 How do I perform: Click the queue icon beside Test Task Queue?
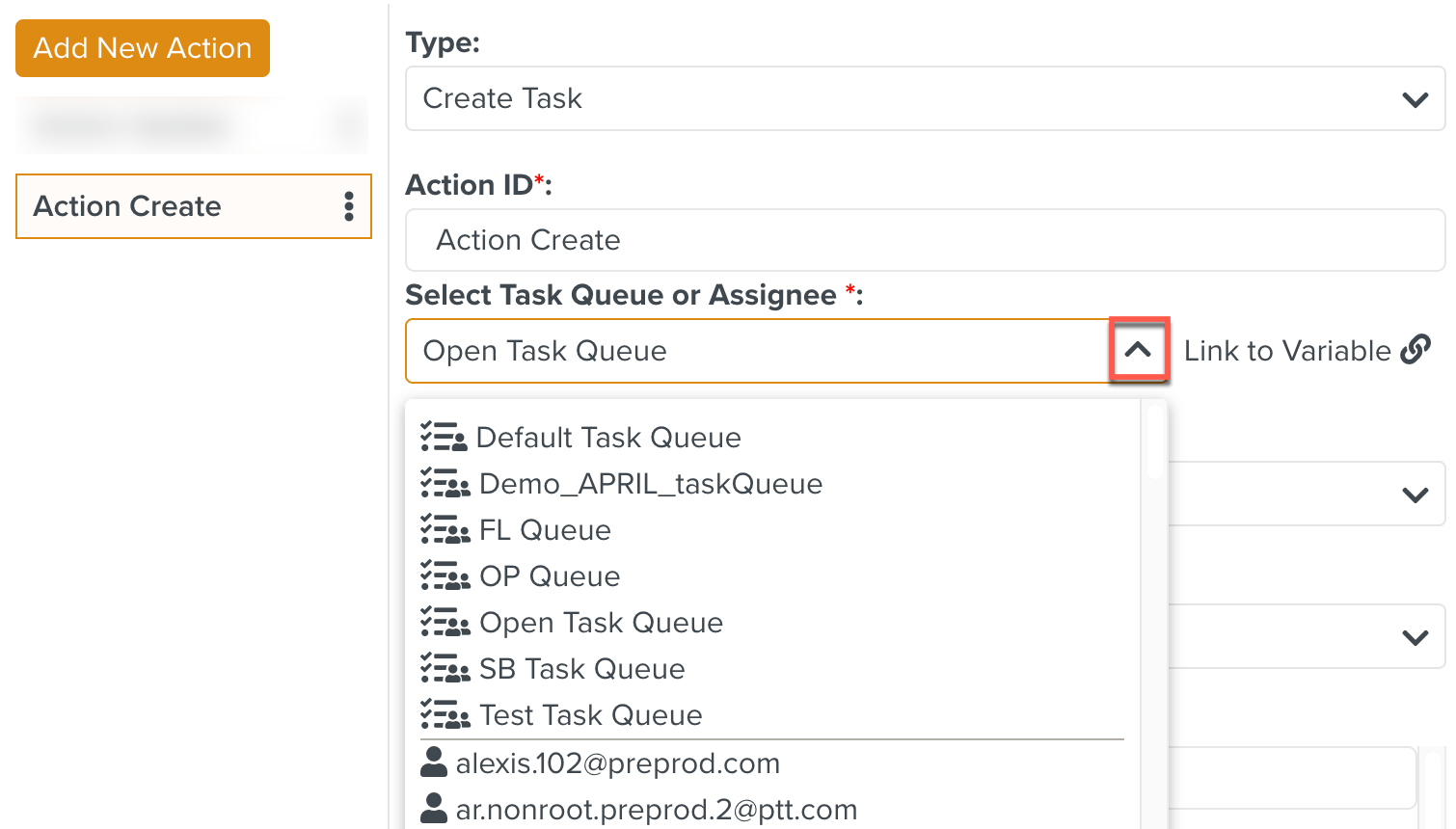(445, 715)
